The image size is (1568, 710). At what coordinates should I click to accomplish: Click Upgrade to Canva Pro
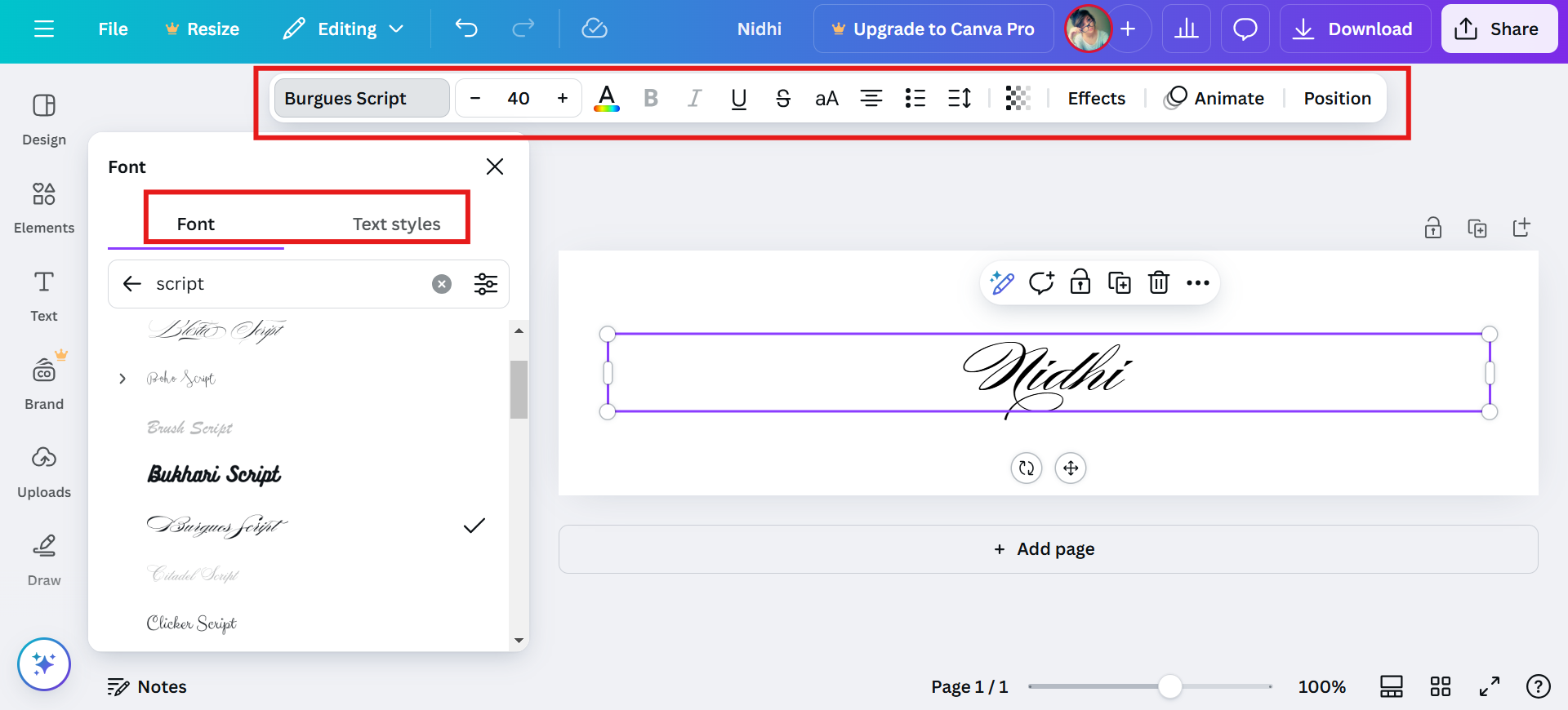933,29
